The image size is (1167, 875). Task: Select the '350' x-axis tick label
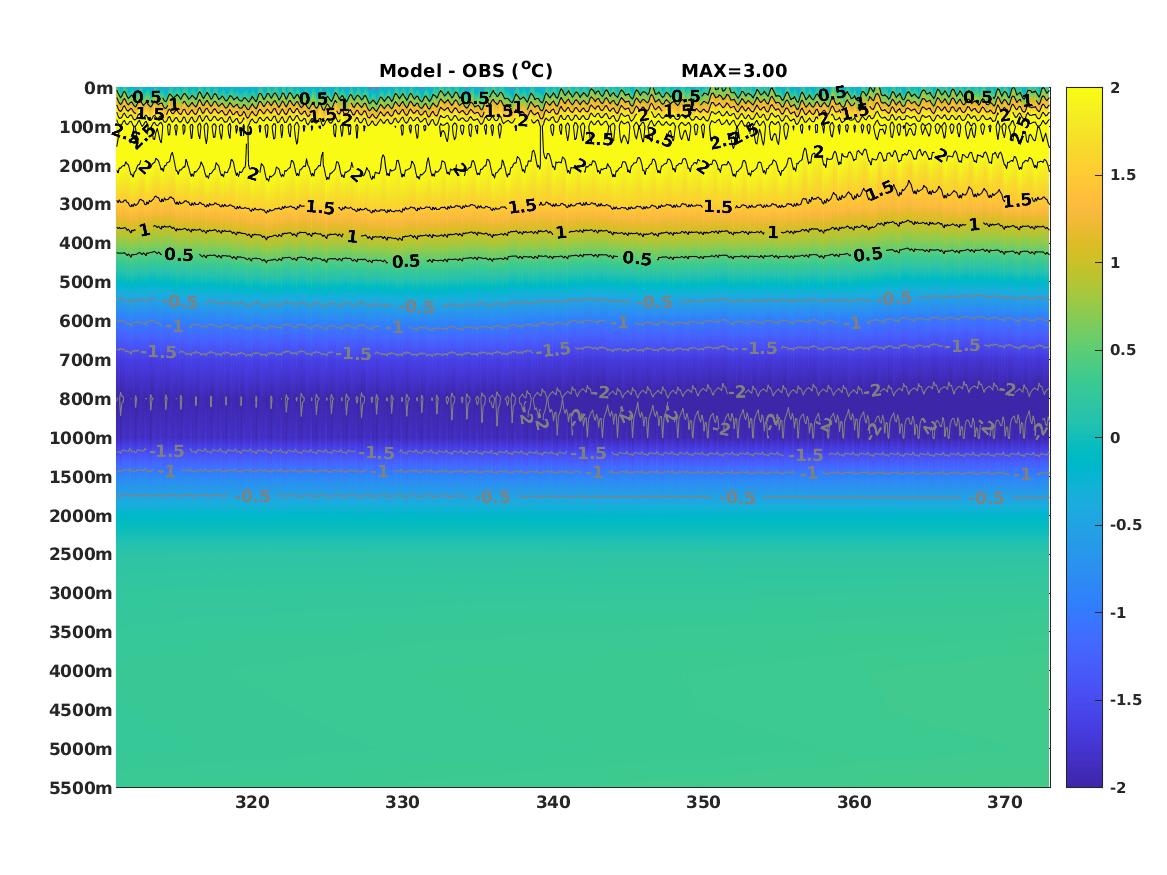click(x=704, y=802)
